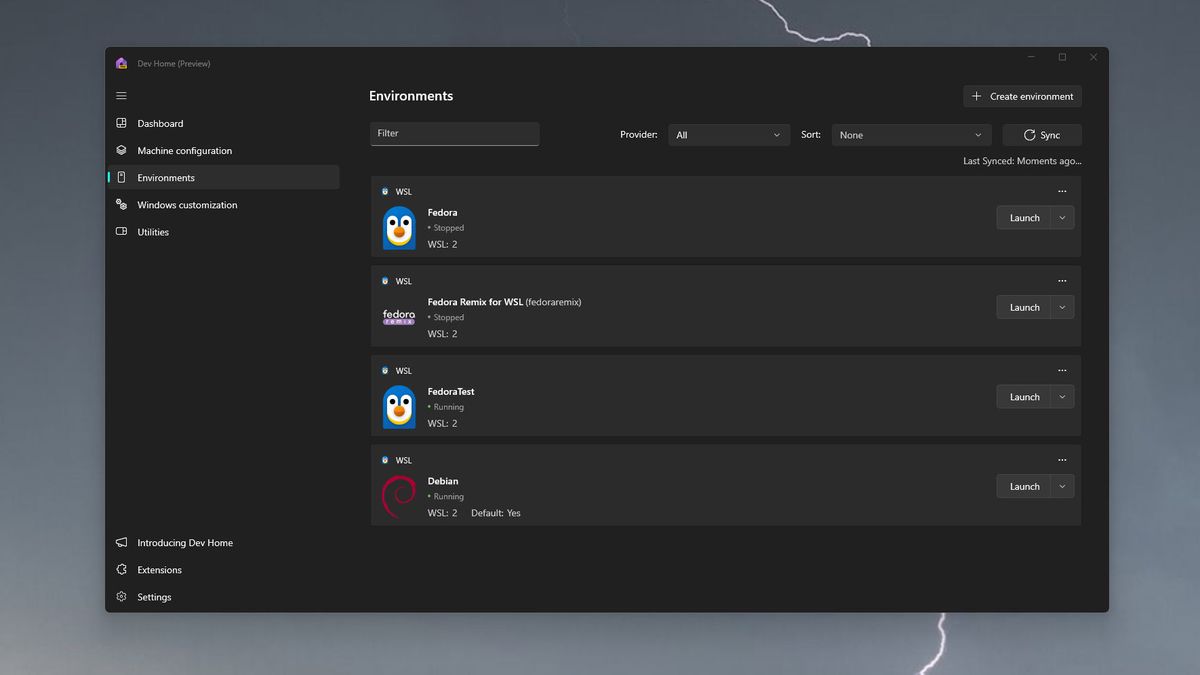
Task: Select Machine configuration in the sidebar
Action: tap(184, 150)
